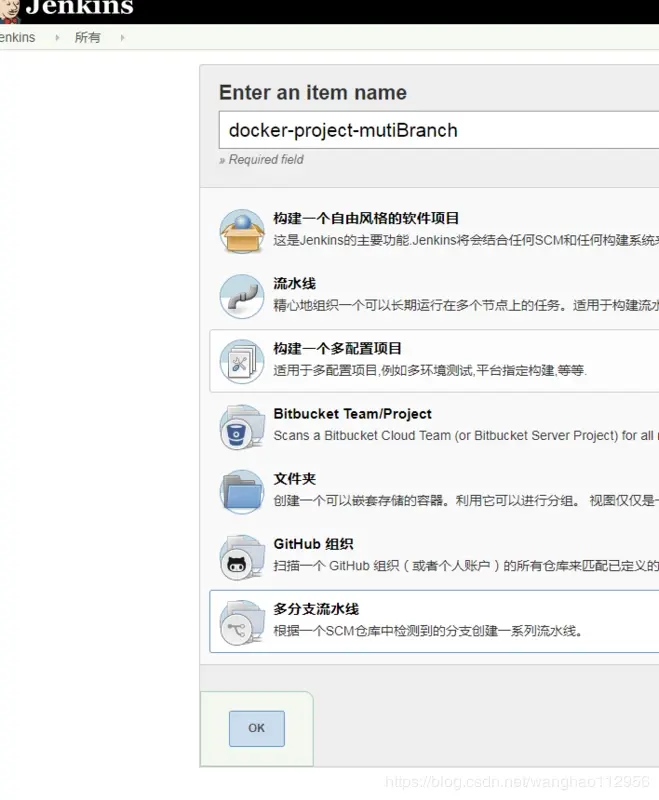Click the 扫描一个 GitHub 组织 description

[x=466, y=566]
